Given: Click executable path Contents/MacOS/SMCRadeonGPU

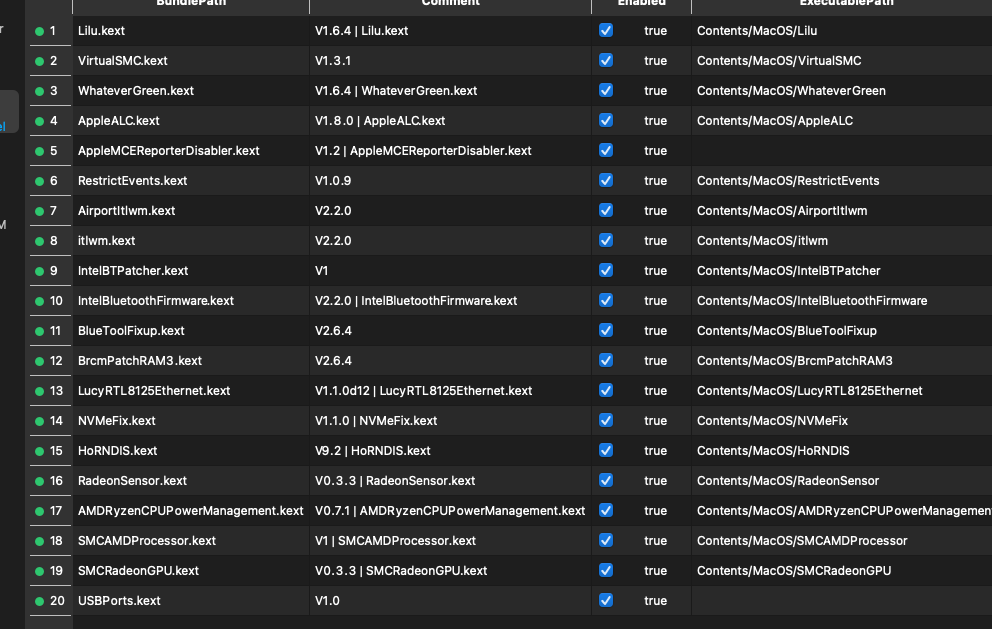Looking at the screenshot, I should click(794, 570).
